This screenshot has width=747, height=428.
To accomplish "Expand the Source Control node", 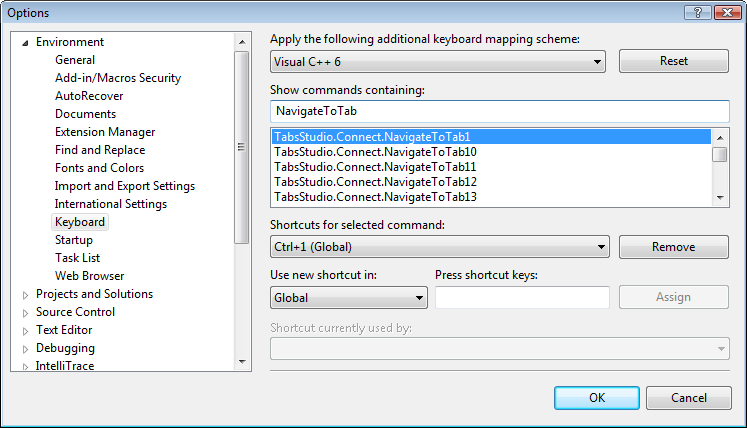I will tap(26, 312).
